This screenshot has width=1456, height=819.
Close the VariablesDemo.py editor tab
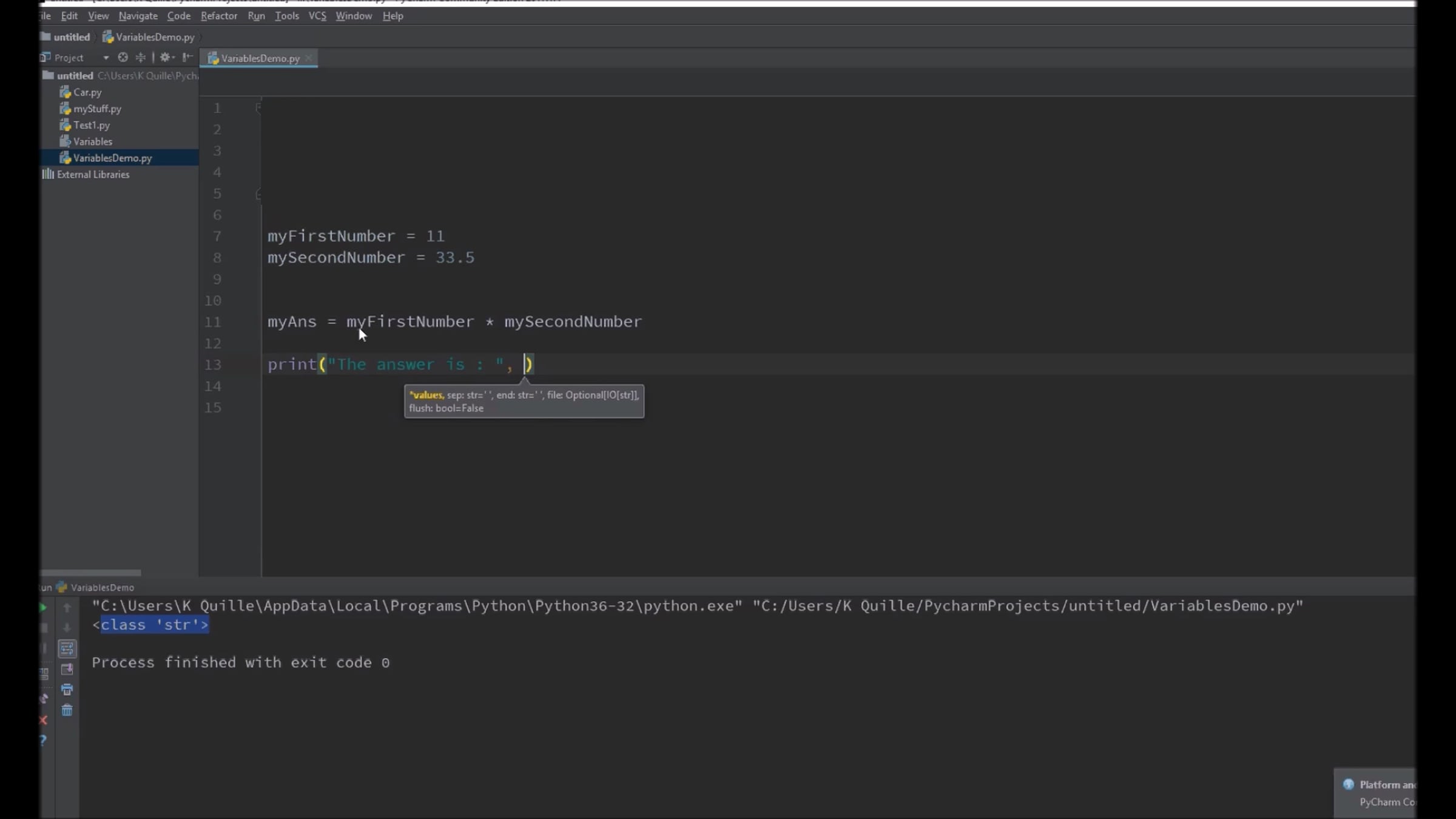(309, 58)
